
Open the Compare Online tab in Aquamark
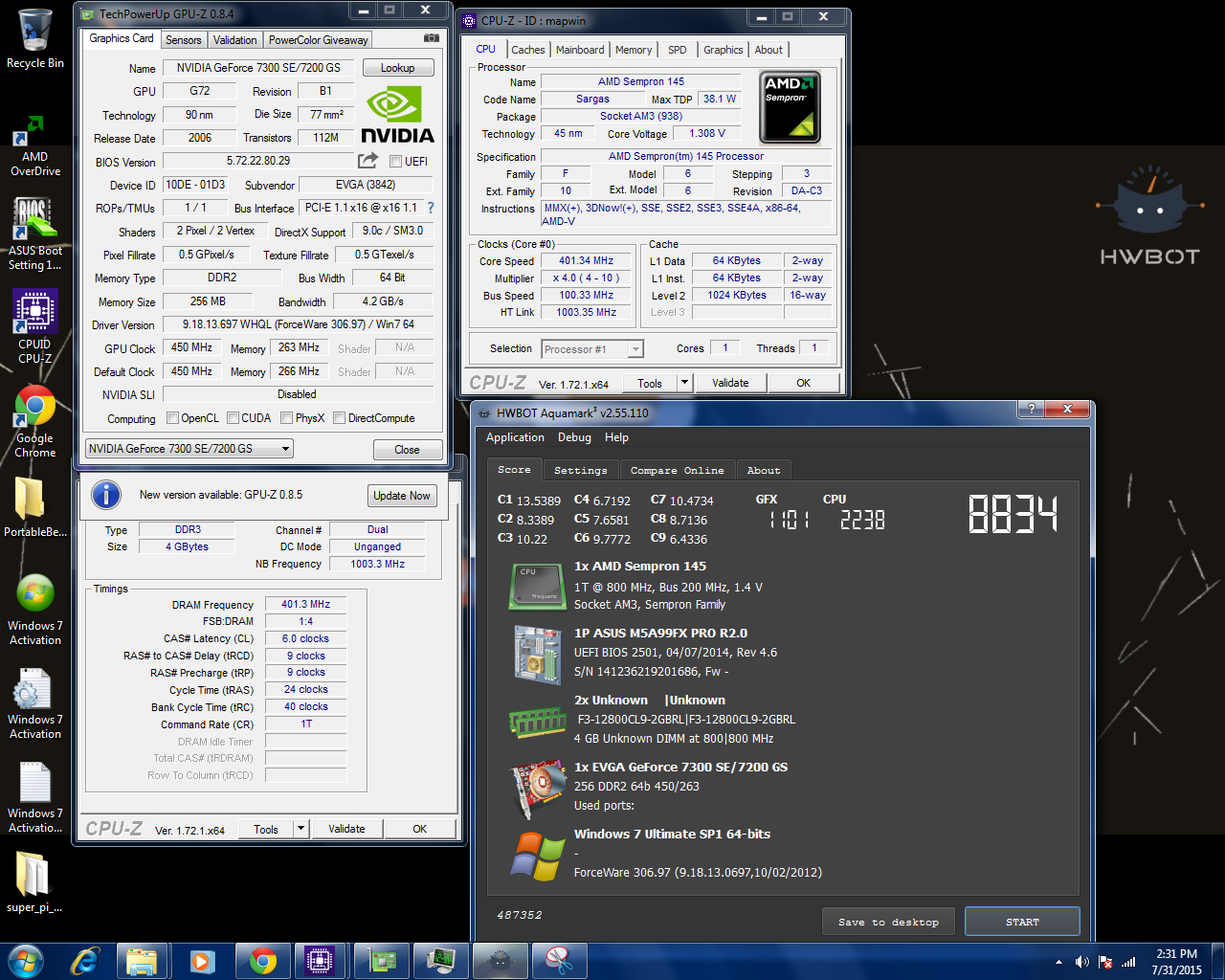677,470
